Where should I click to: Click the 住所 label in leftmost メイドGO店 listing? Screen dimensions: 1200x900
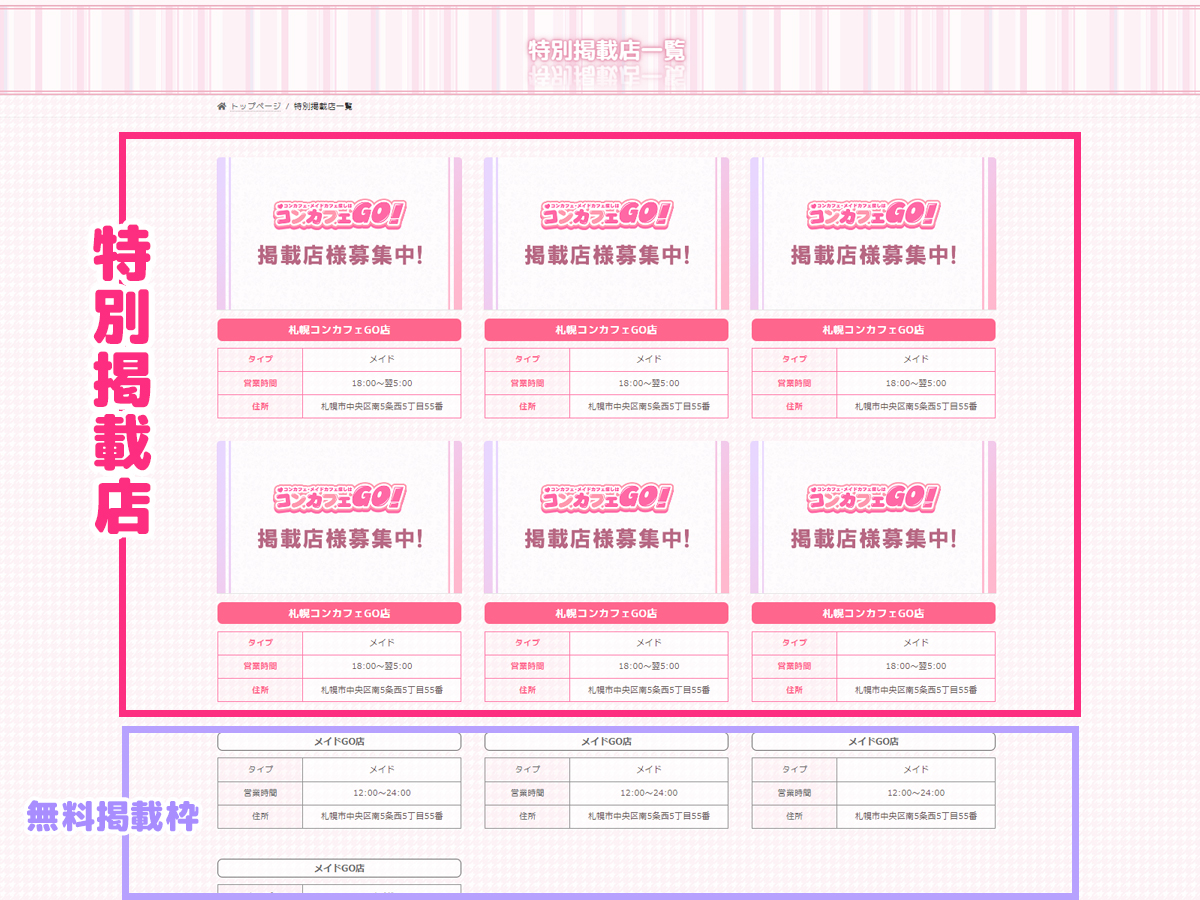260,817
